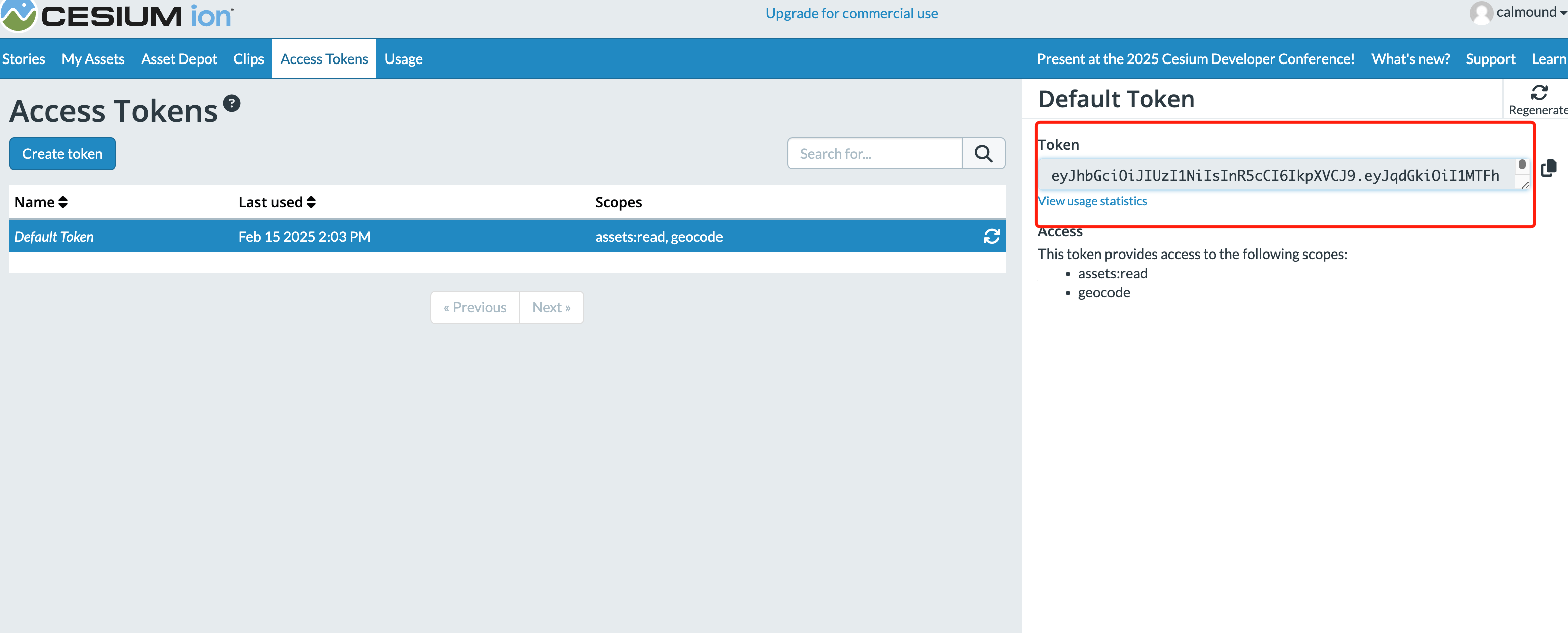Select the Access Tokens tab
Viewport: 1568px width, 633px height.
[324, 59]
